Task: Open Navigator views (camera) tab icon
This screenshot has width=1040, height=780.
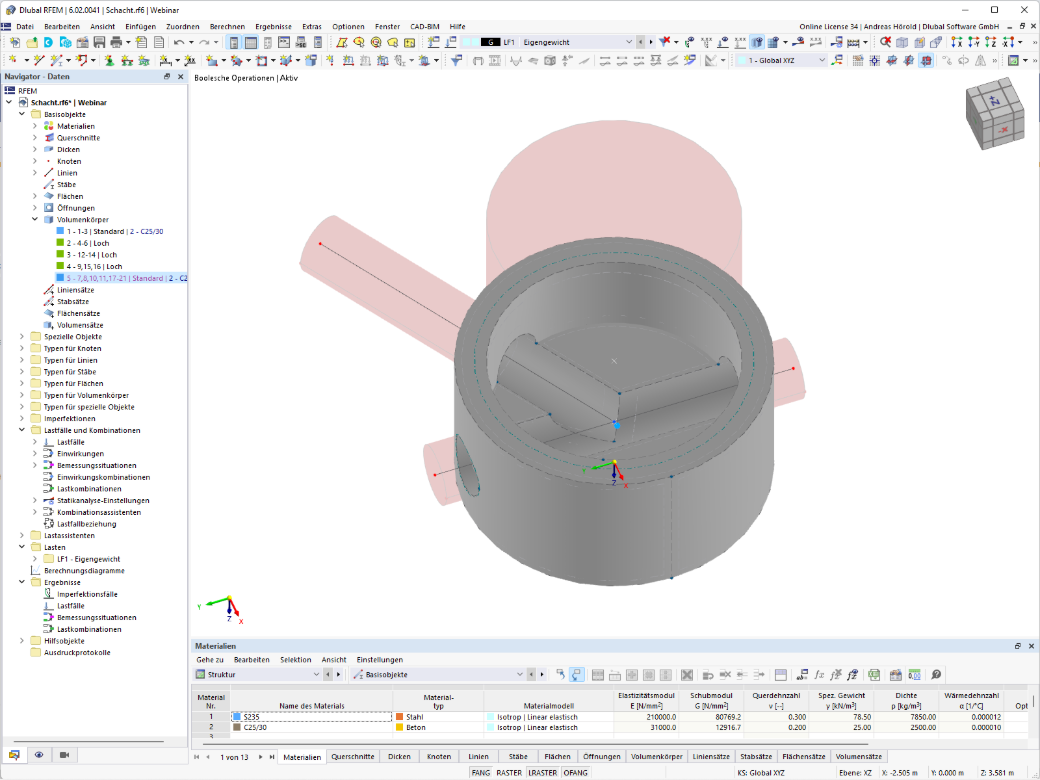Action: pos(64,755)
